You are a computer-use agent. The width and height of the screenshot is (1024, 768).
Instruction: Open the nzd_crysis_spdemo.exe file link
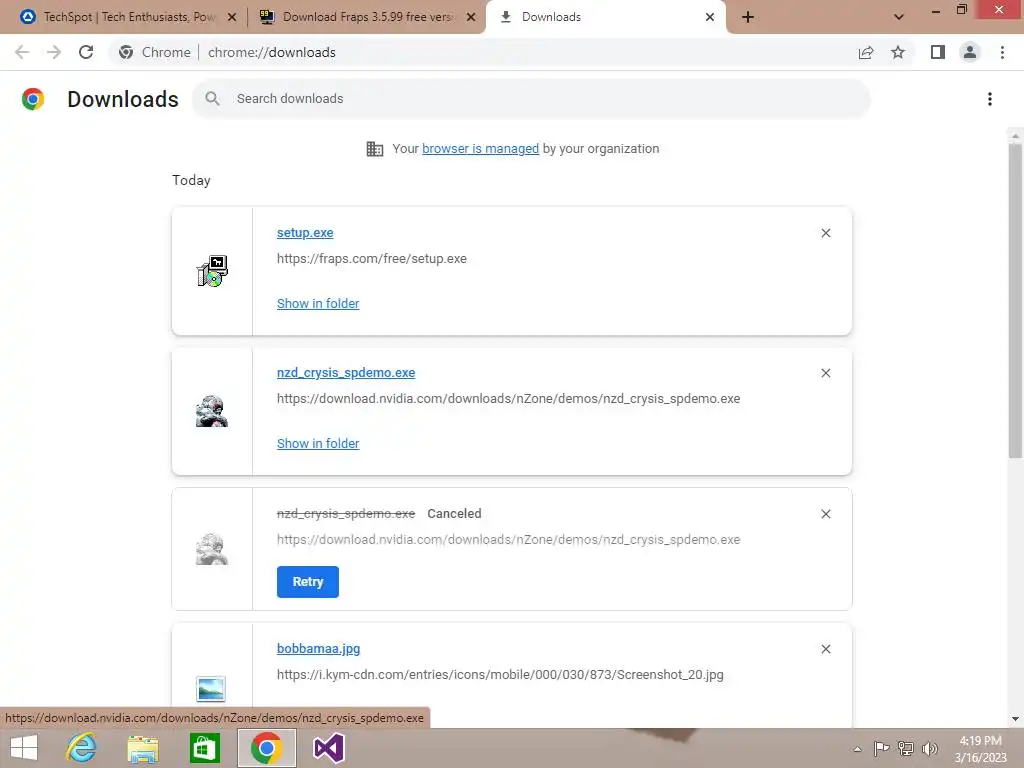346,372
